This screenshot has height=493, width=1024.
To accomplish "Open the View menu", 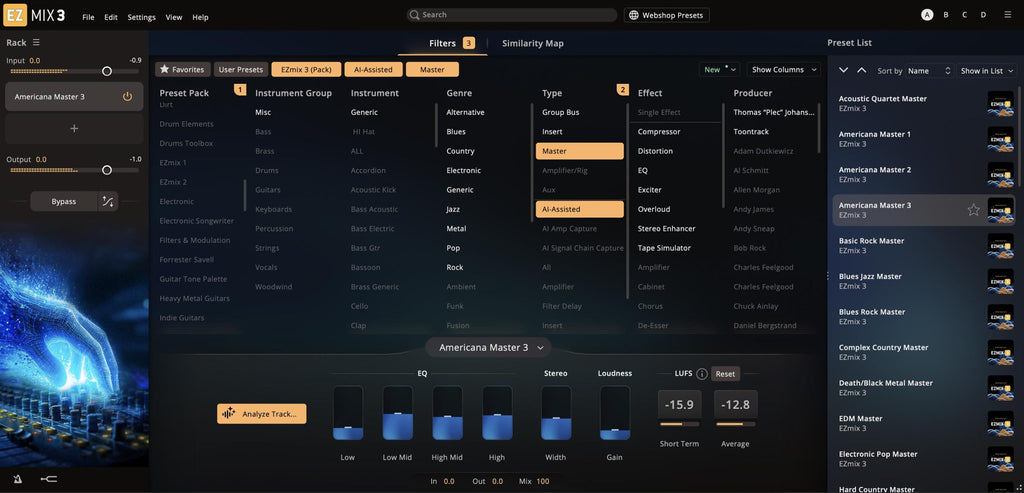I will pos(174,17).
